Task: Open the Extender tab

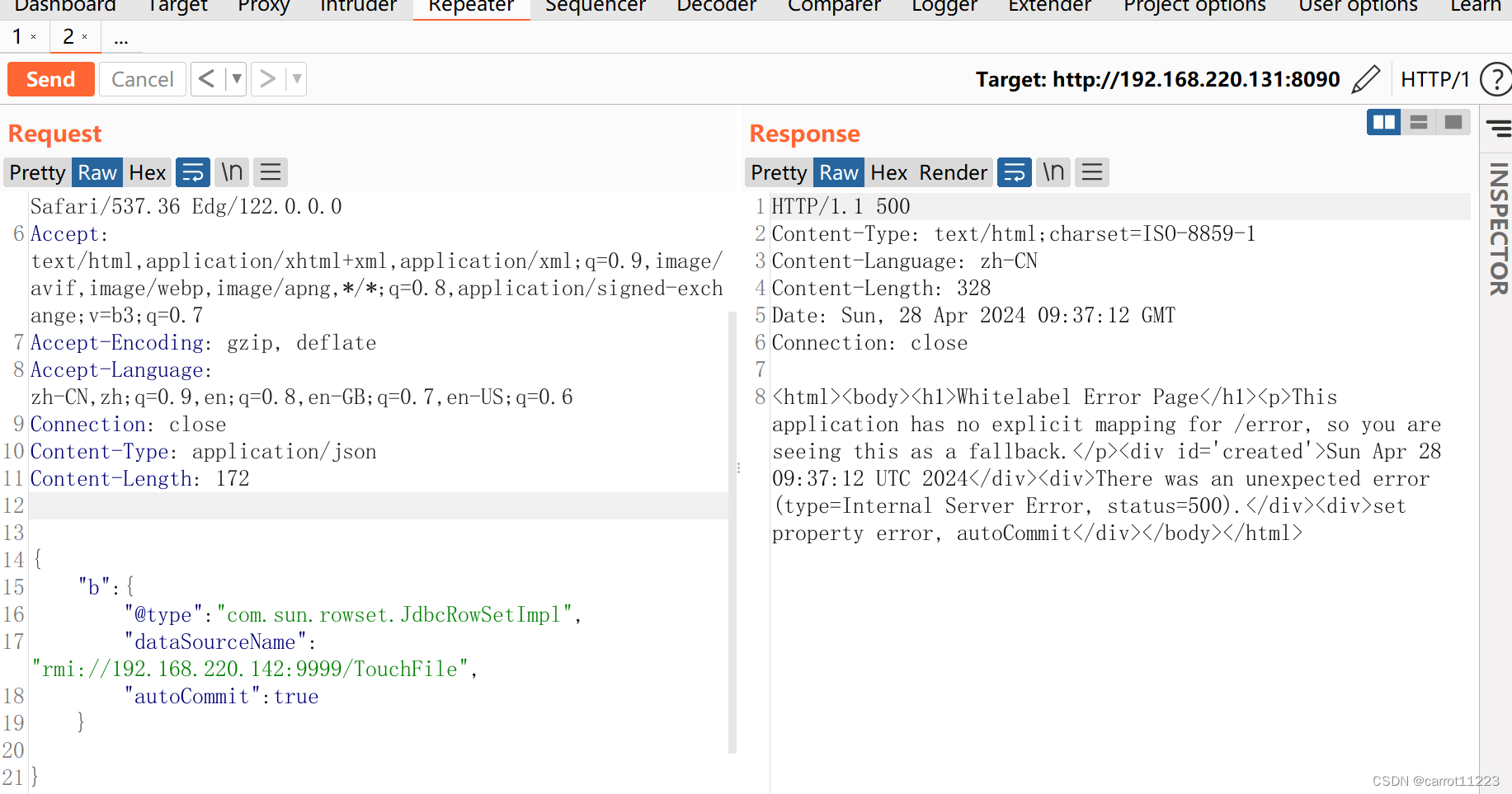Action: [1049, 6]
